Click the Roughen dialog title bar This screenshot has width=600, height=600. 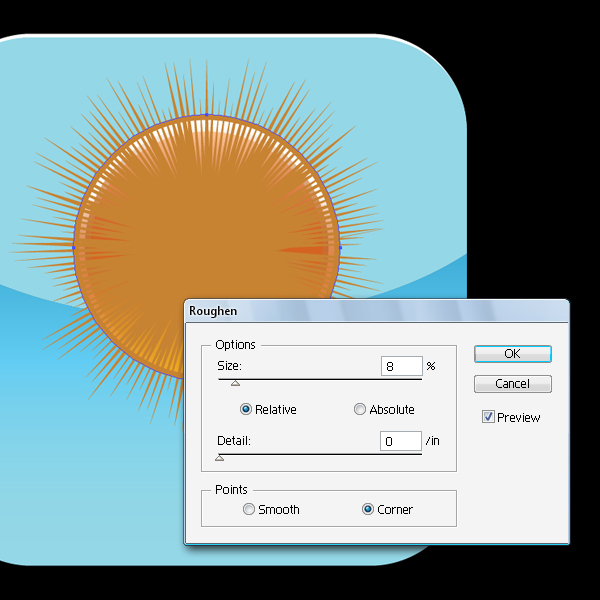[x=377, y=311]
